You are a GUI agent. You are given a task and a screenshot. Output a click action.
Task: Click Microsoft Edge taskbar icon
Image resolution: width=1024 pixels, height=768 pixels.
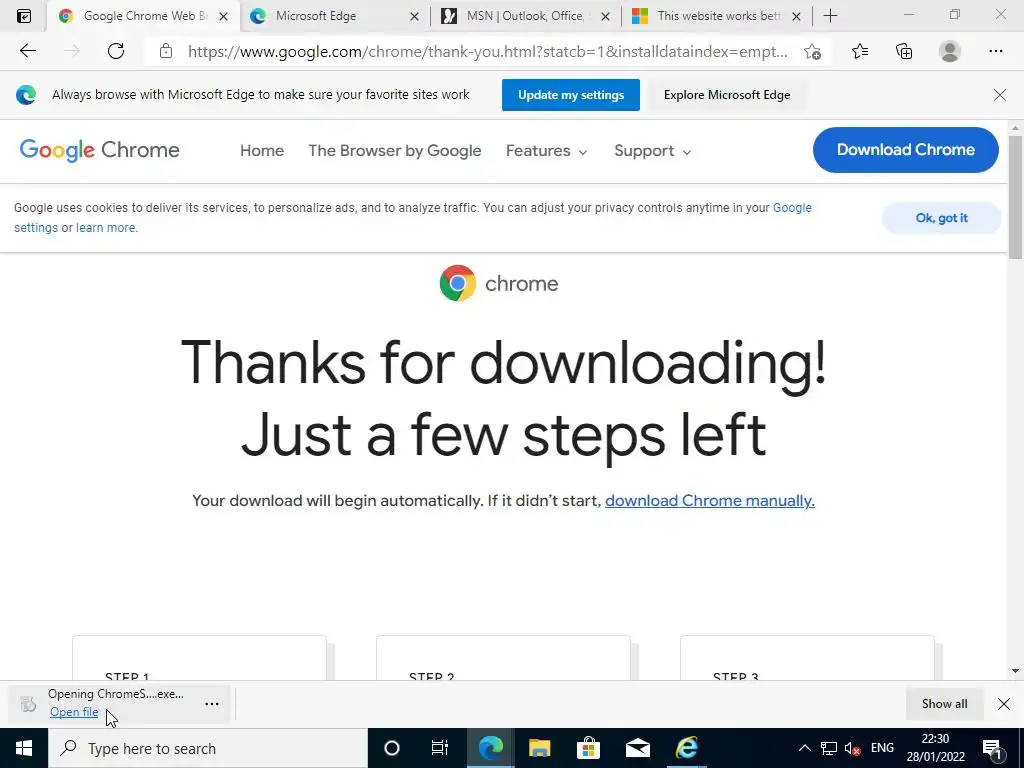tap(490, 748)
